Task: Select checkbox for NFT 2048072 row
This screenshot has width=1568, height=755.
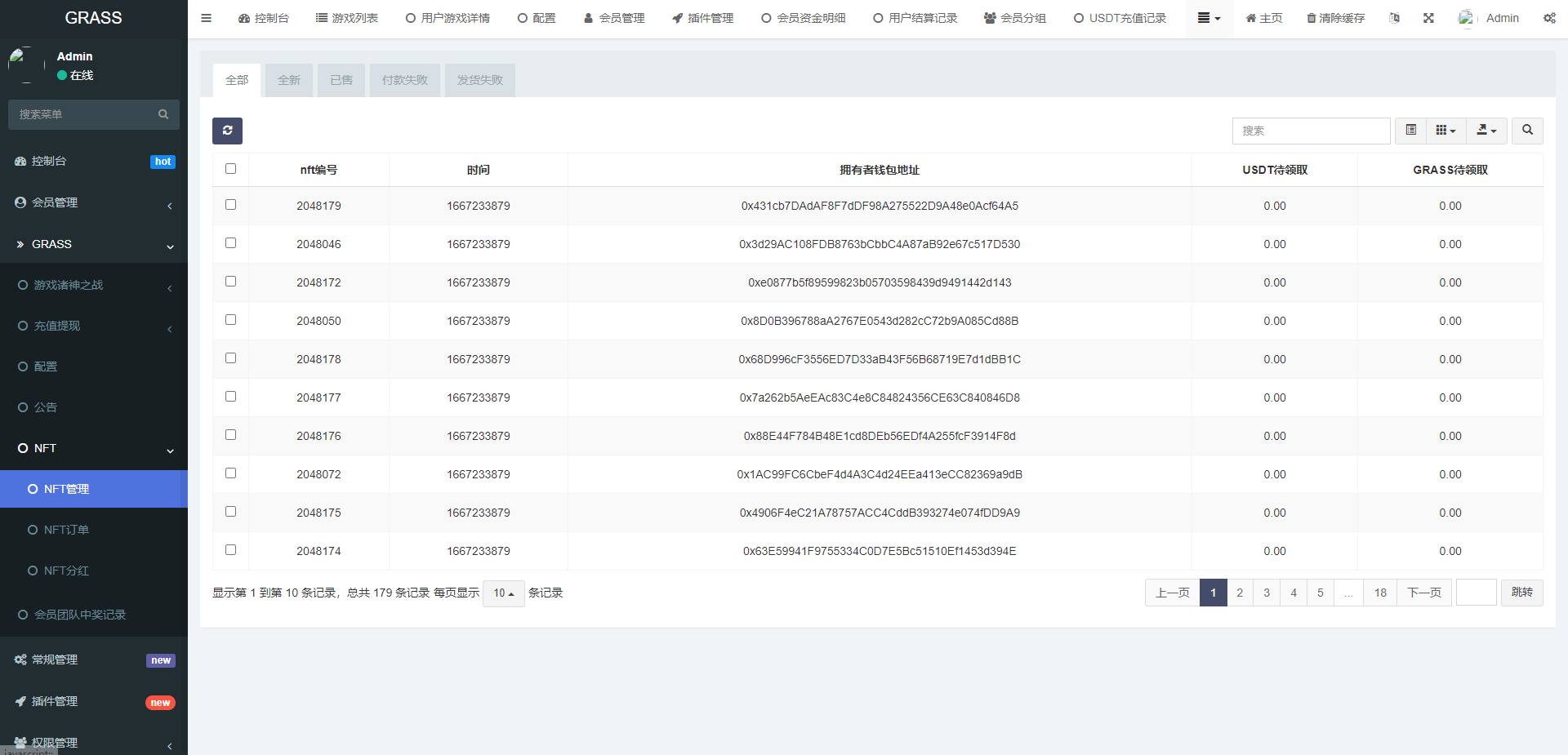Action: 230,473
